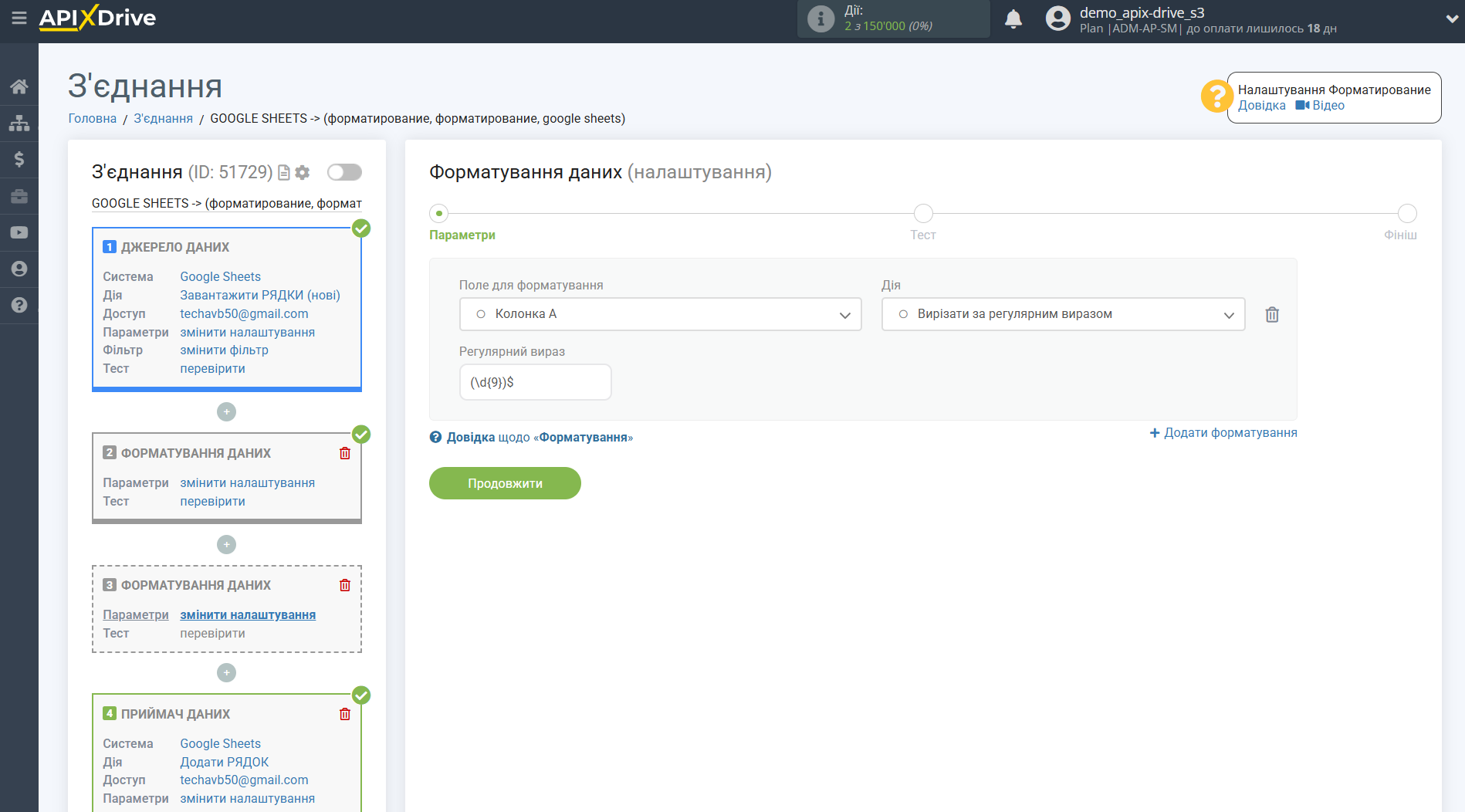This screenshot has width=1465, height=812.
Task: Open Довідка щодо Форматування link
Action: [531, 438]
